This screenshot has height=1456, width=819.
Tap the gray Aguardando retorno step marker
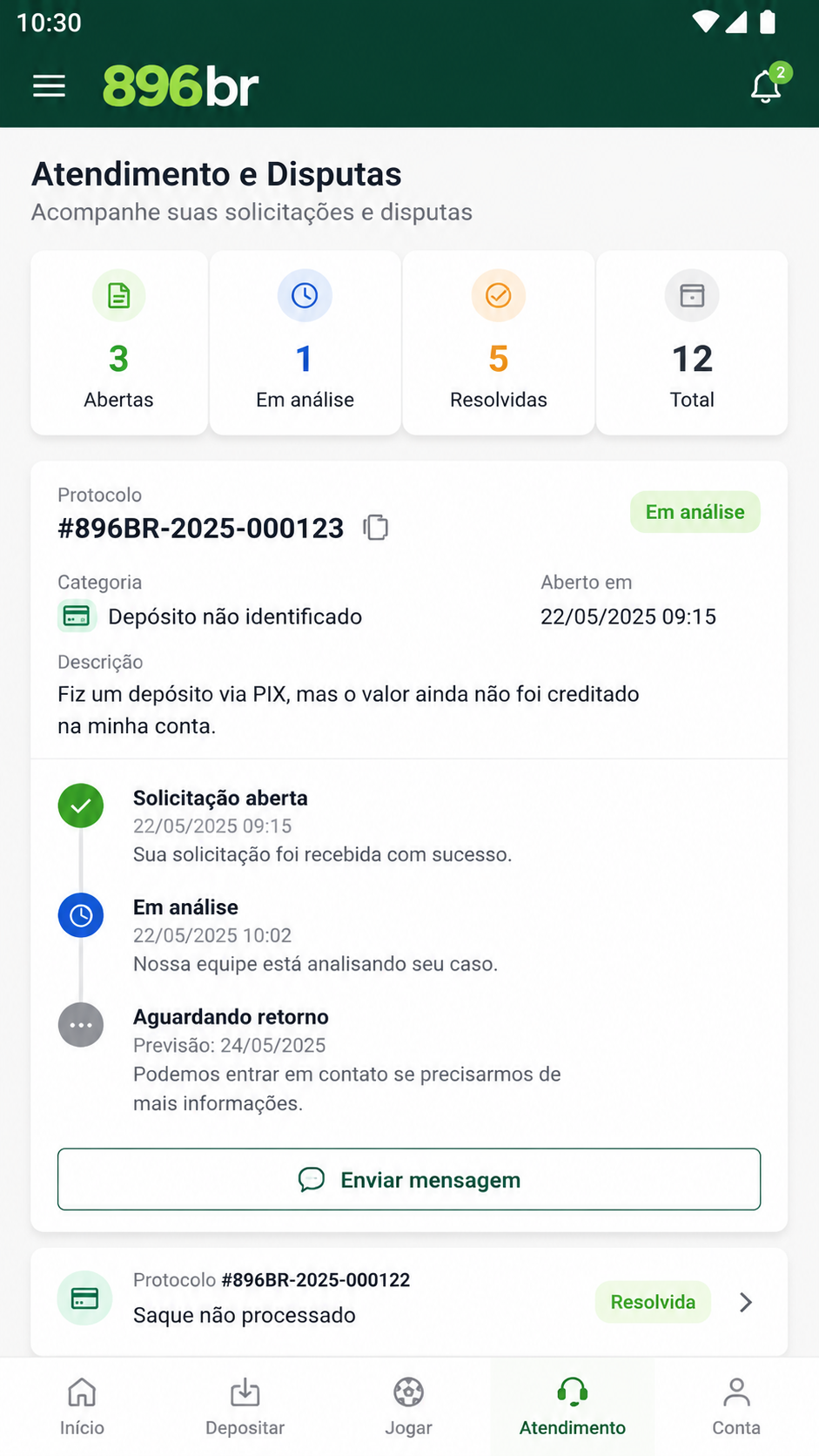click(81, 1025)
